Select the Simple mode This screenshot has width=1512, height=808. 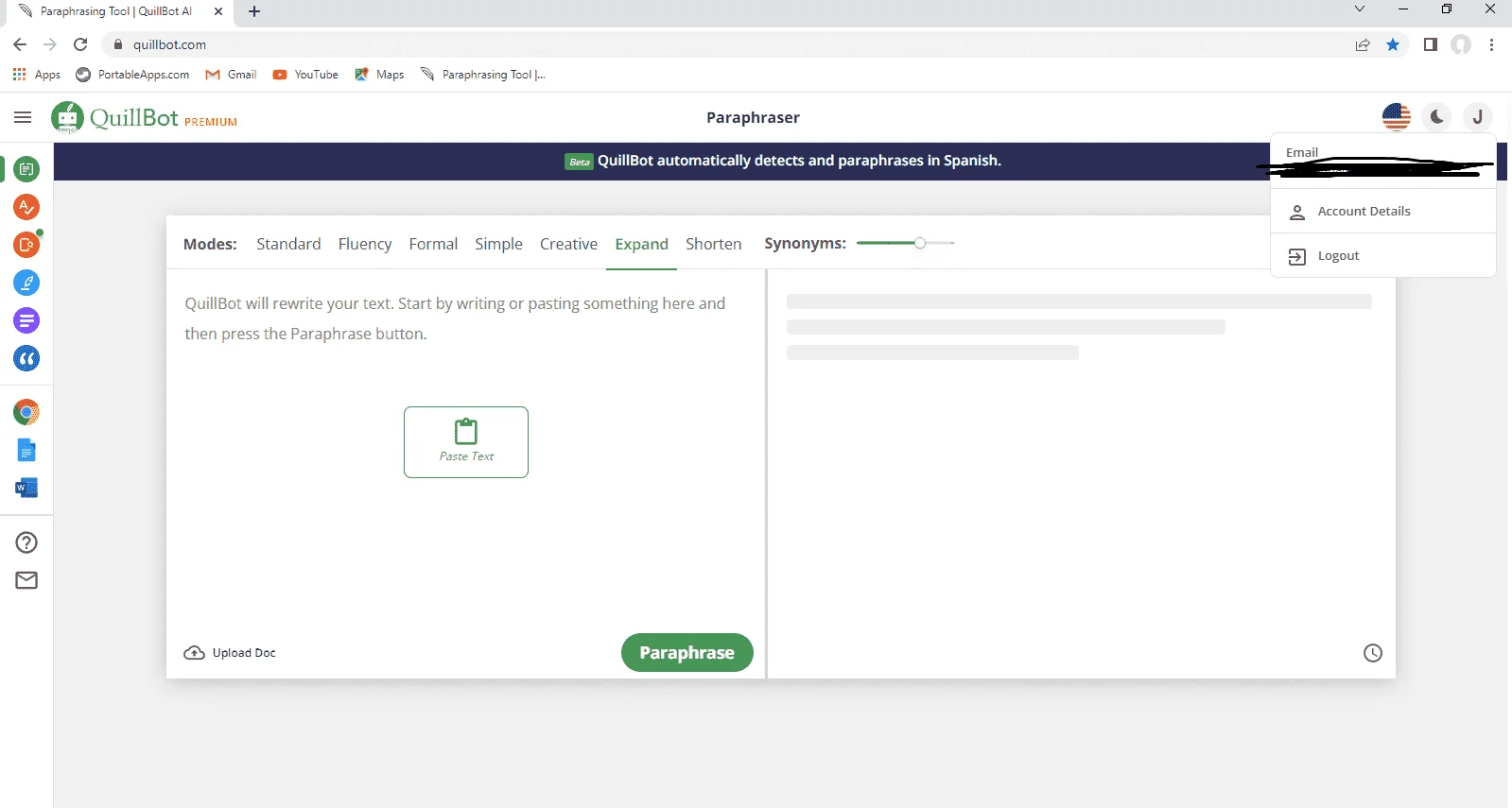click(498, 244)
